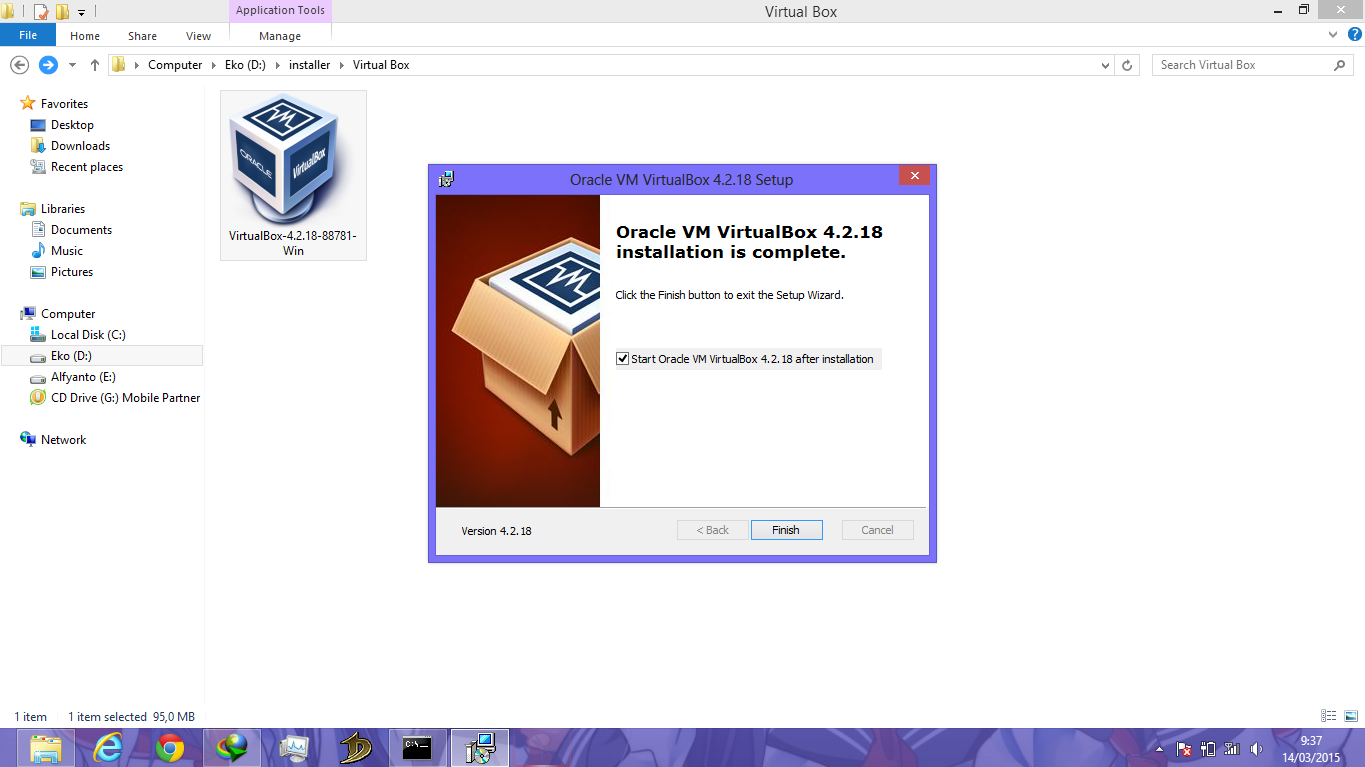Switch to the Share ribbon tab
Image resolution: width=1365 pixels, height=767 pixels.
pyautogui.click(x=142, y=36)
